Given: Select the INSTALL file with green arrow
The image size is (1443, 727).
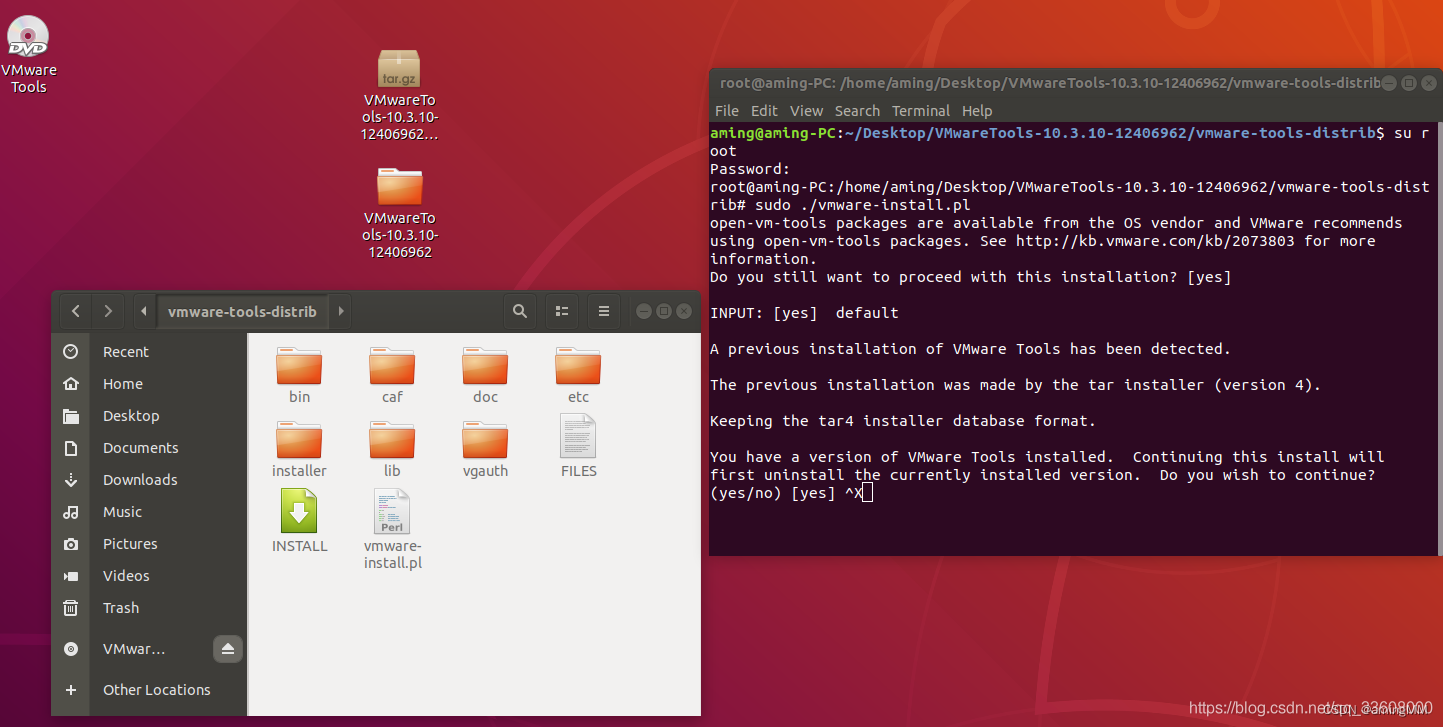Looking at the screenshot, I should tap(299, 521).
